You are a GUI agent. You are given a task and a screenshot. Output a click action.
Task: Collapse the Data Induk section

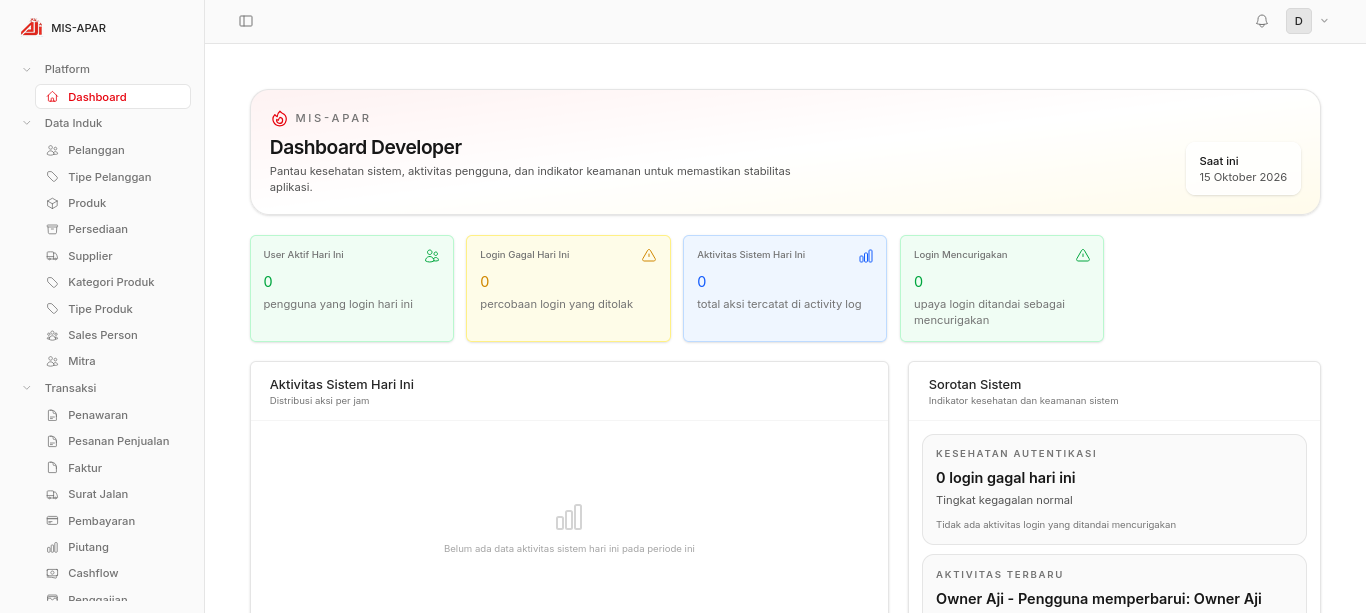tap(27, 123)
